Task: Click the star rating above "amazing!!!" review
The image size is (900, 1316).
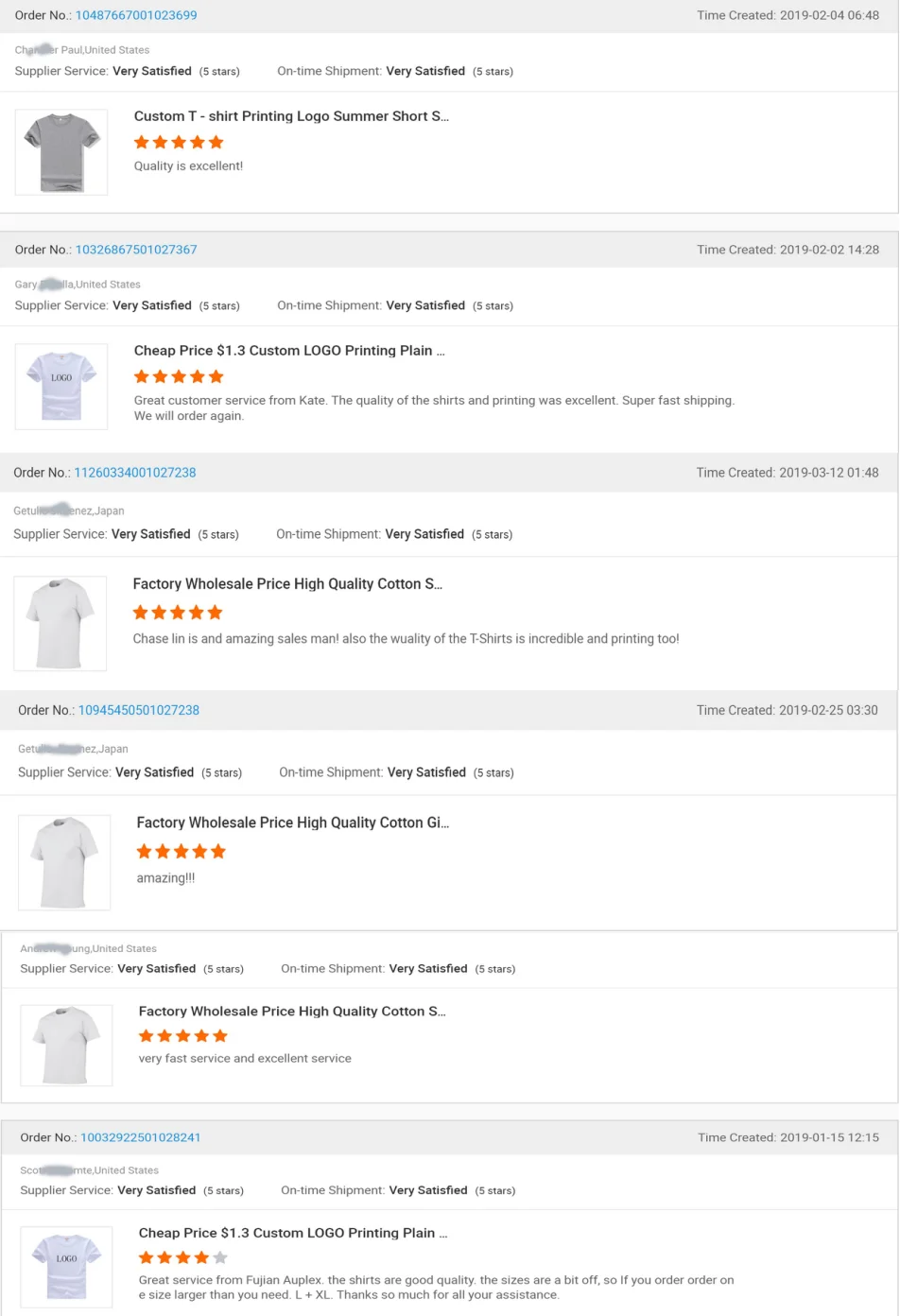Action: (182, 852)
